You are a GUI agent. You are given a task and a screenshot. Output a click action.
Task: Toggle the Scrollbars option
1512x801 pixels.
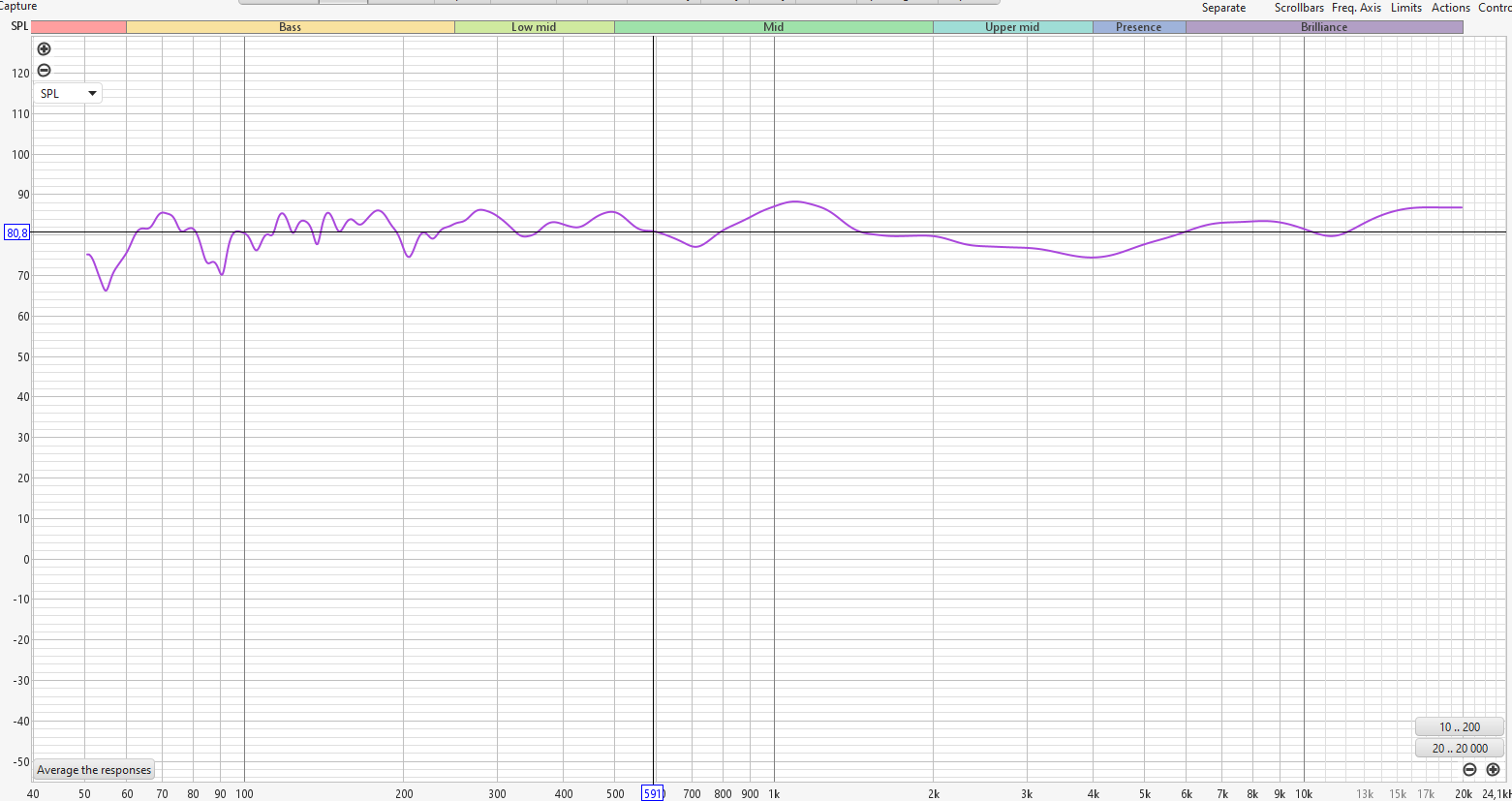click(x=1299, y=8)
